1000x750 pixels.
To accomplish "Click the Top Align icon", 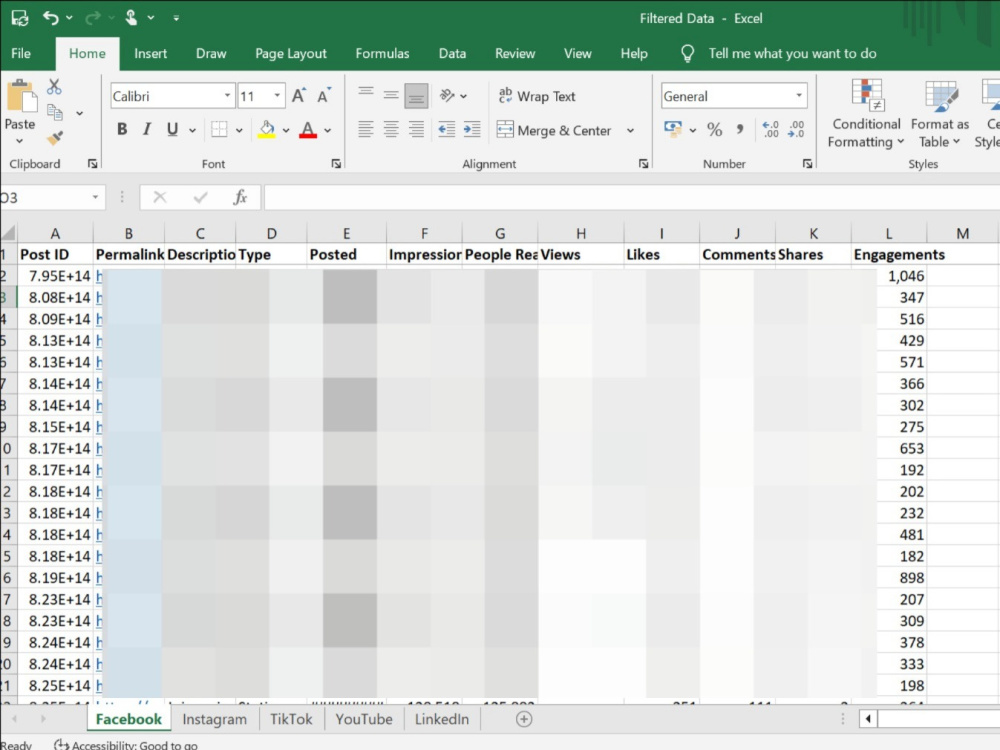I will click(x=365, y=93).
